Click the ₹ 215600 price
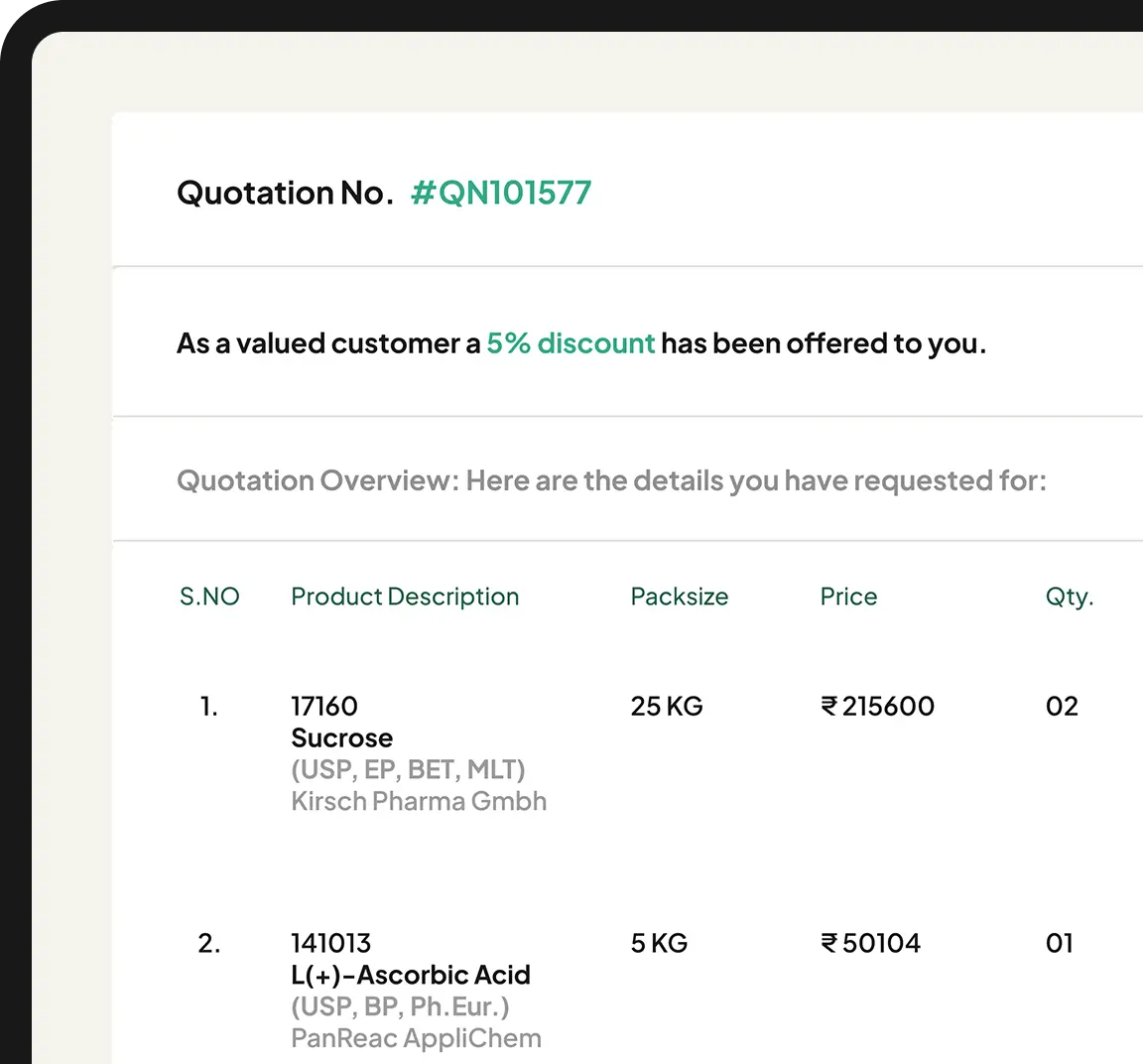This screenshot has height=1064, width=1143. 877,707
